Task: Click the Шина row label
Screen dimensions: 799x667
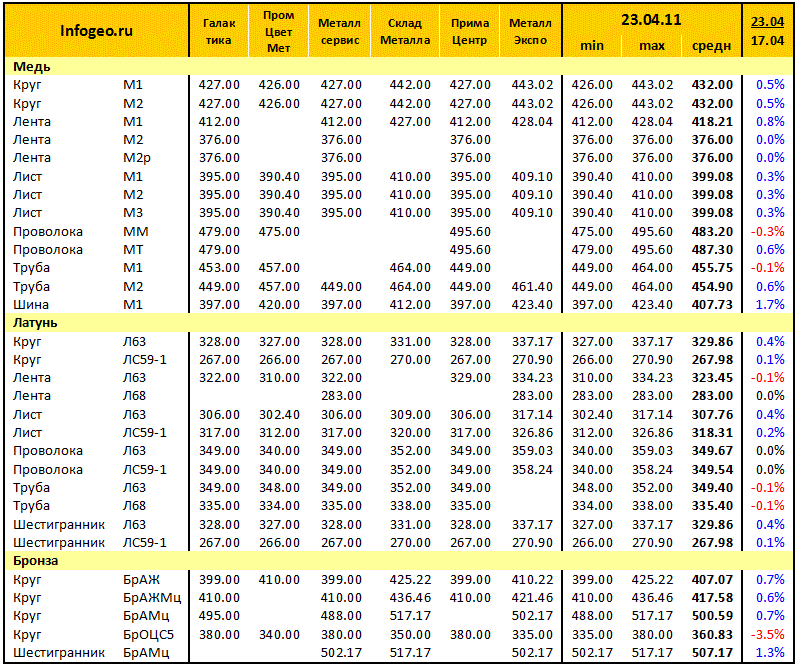Action: (x=31, y=305)
